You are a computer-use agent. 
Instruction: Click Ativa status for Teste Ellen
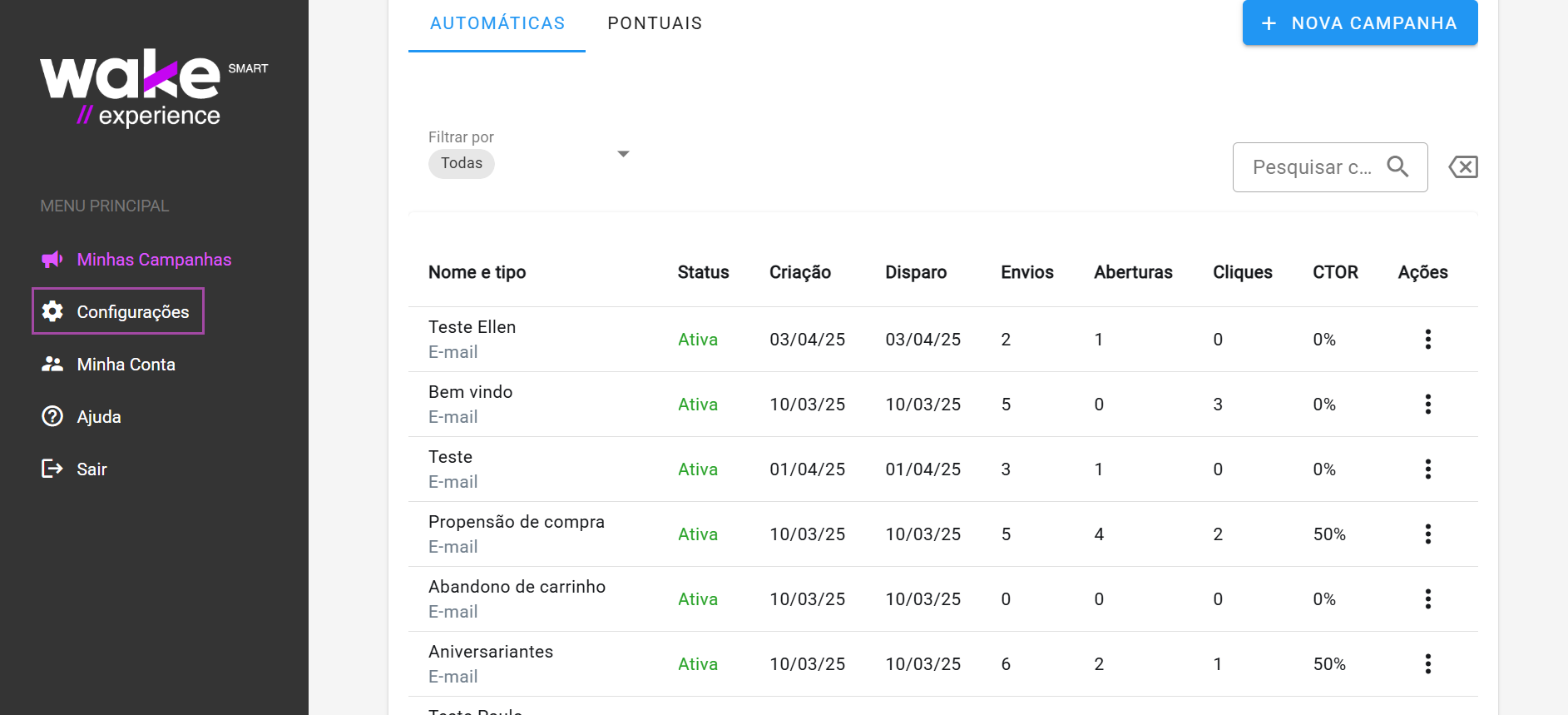coord(698,340)
